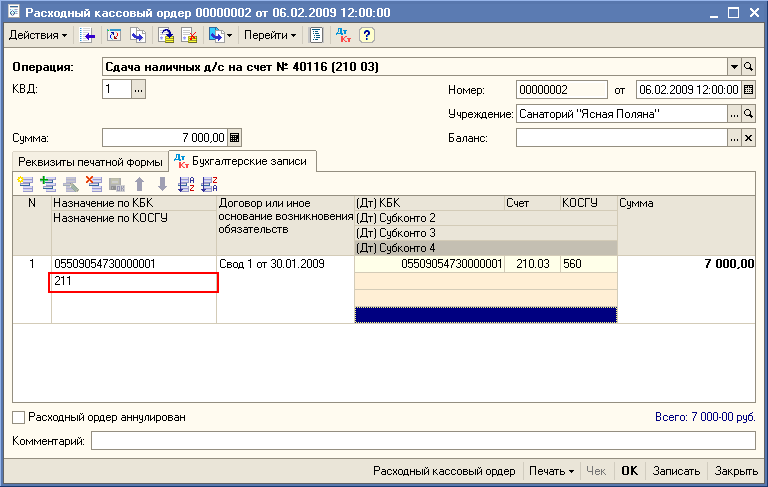Click the post document toolbar icon
The image size is (768, 487).
pos(166,35)
